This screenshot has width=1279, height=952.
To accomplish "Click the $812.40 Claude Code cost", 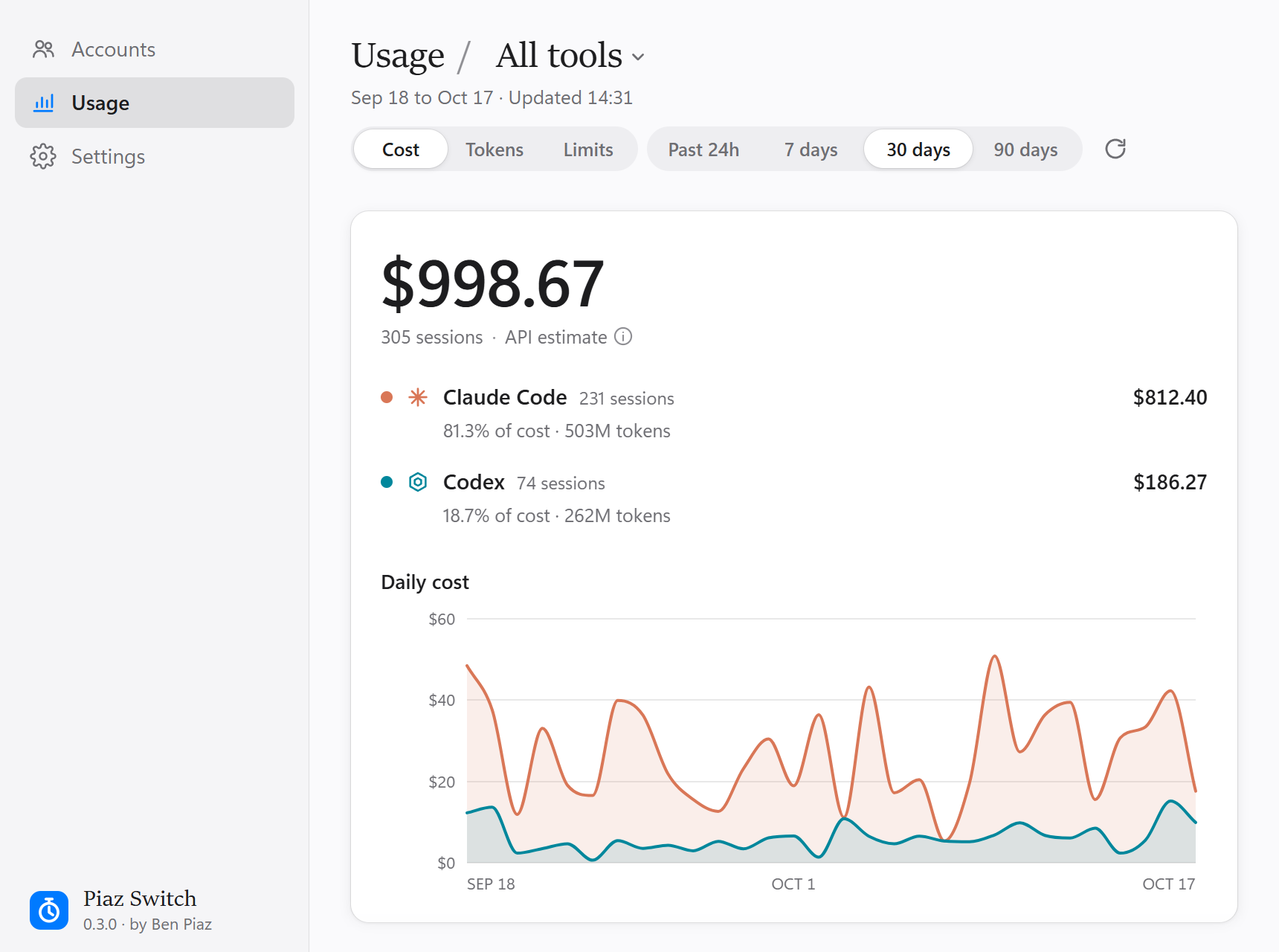I will click(1170, 397).
